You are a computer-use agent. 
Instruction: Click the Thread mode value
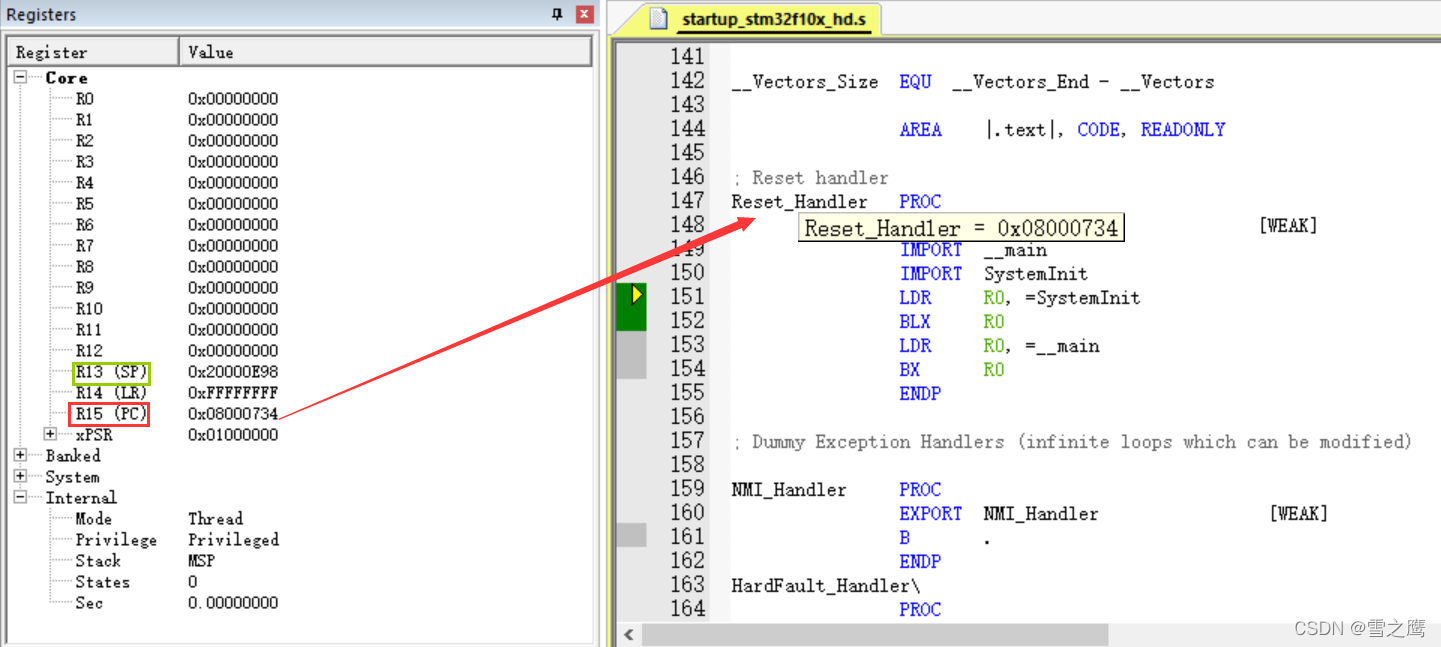[x=215, y=518]
